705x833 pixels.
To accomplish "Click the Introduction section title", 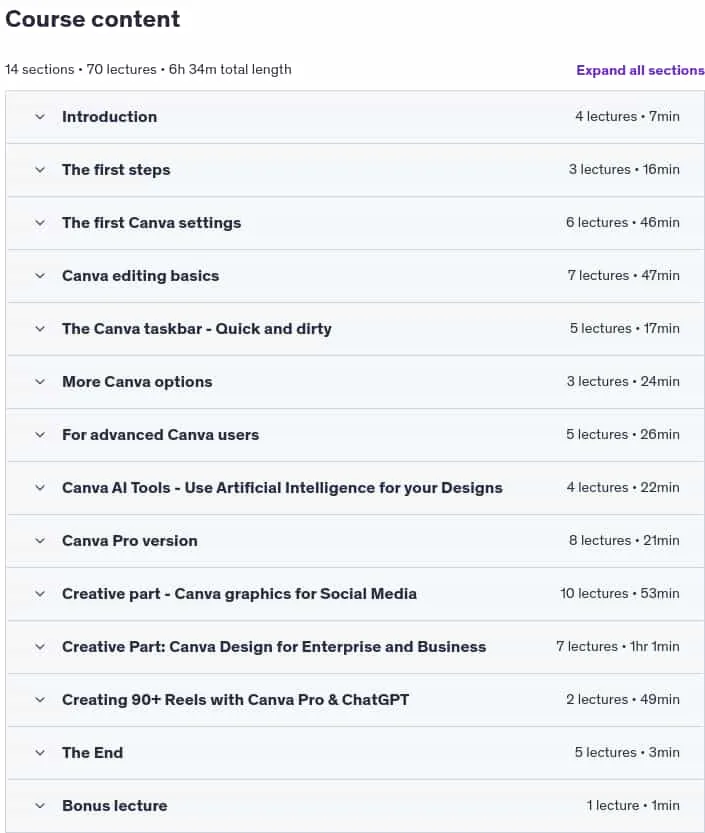I will pyautogui.click(x=109, y=117).
